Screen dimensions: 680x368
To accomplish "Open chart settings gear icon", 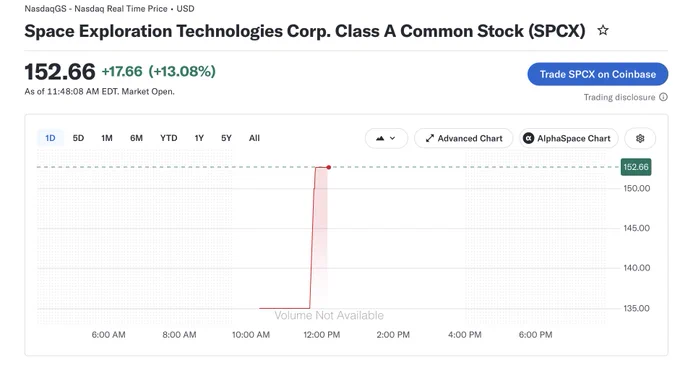I will coord(640,138).
